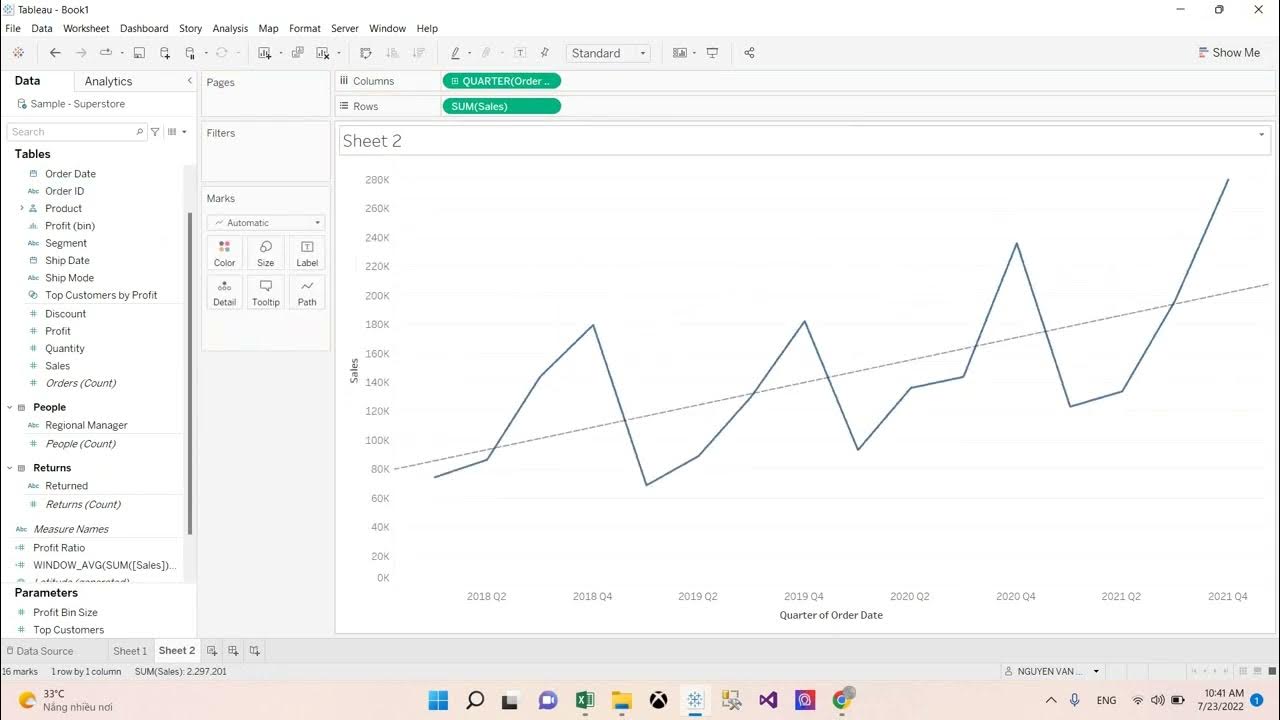Open the Automatic mark type dropdown

(x=266, y=223)
